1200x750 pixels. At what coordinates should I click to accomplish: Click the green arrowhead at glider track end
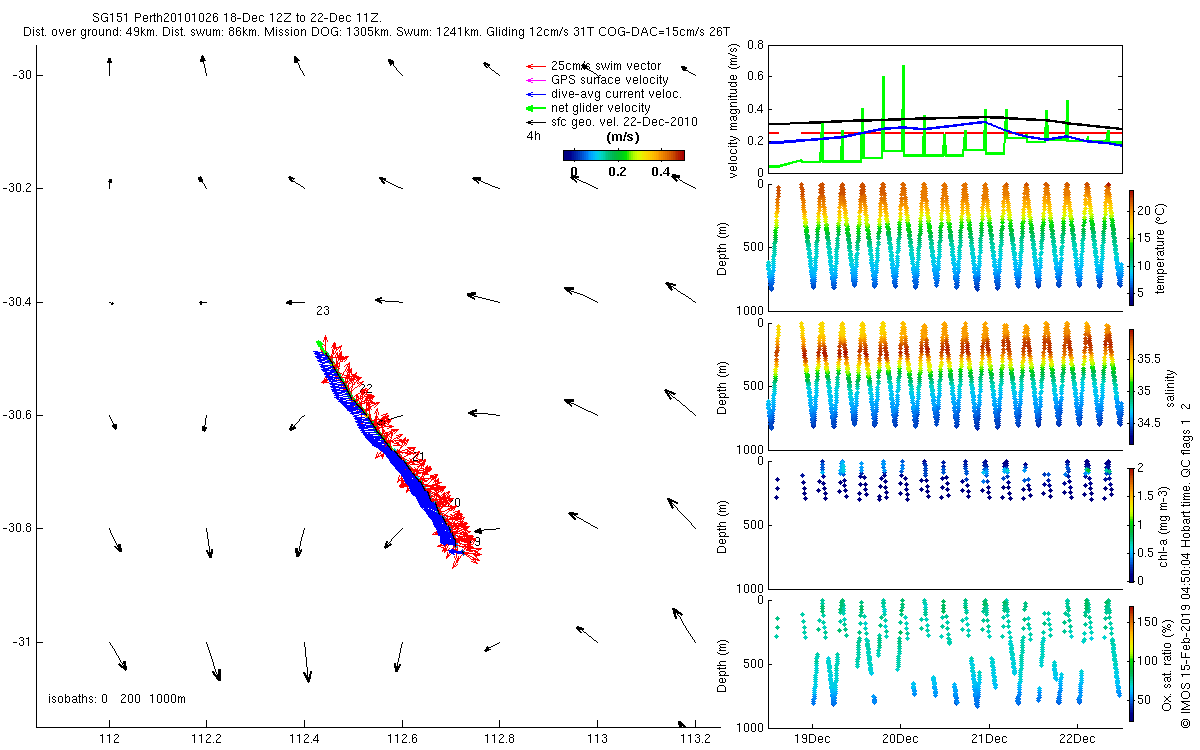coord(320,345)
